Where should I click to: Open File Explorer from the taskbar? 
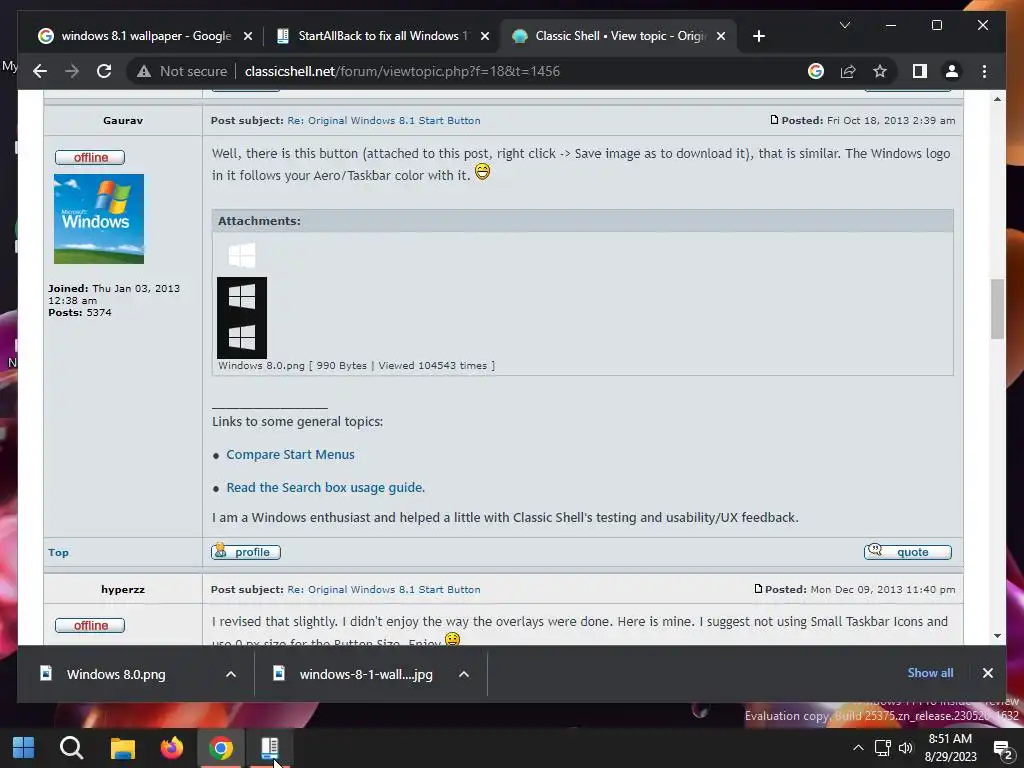pos(122,748)
